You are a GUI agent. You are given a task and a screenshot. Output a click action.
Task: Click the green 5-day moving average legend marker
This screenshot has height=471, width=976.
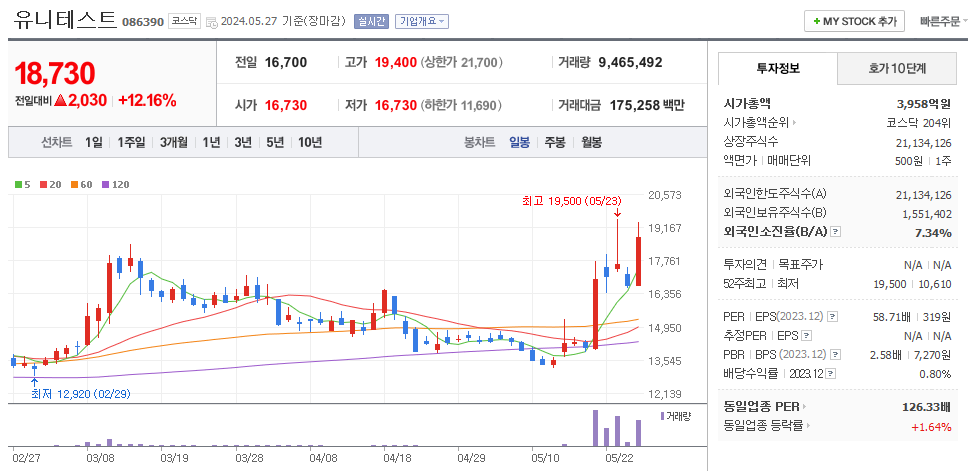click(19, 184)
